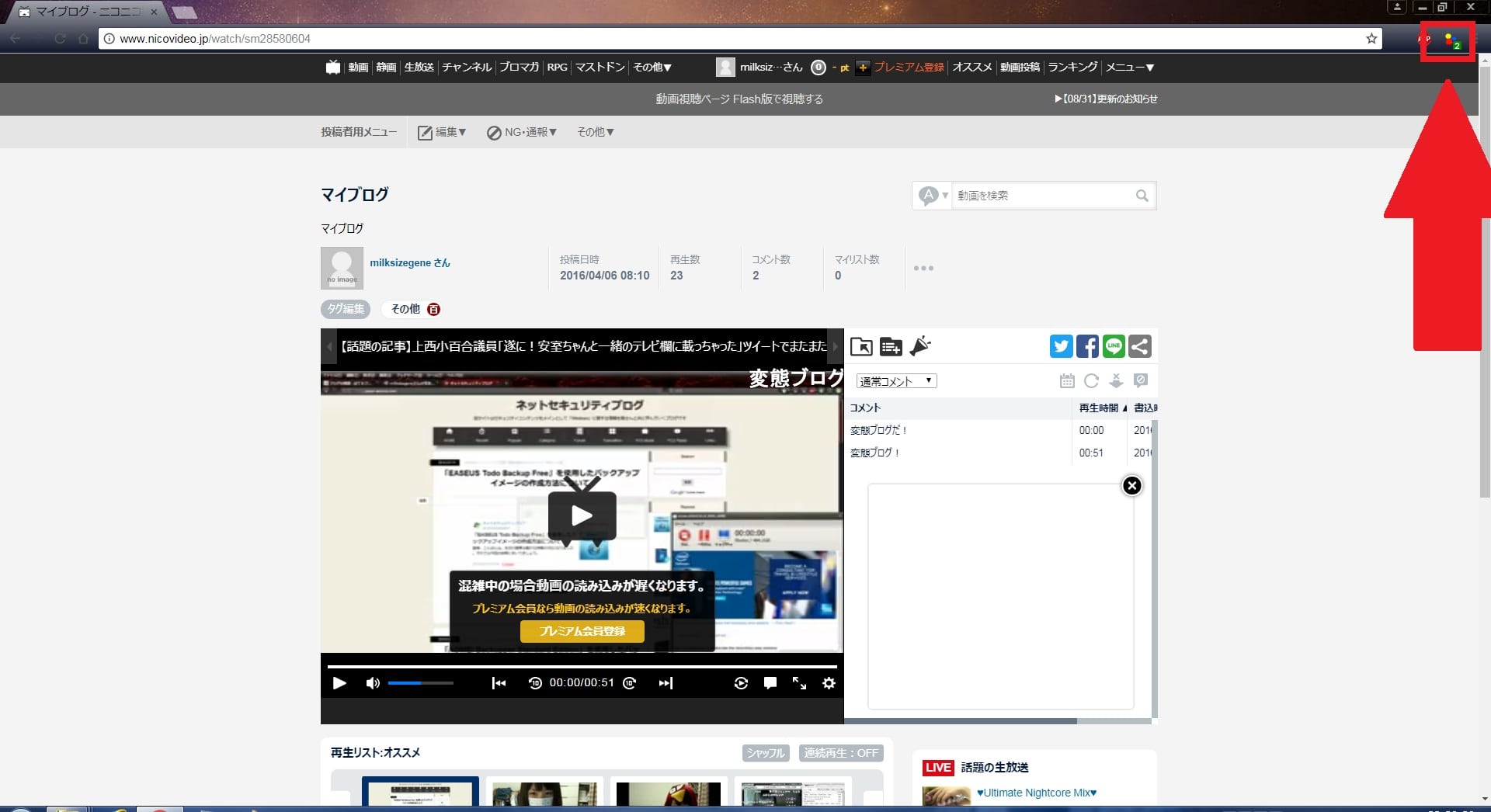The height and width of the screenshot is (812, 1491).
Task: Open uploader milksizegene profile link
Action: coord(410,263)
